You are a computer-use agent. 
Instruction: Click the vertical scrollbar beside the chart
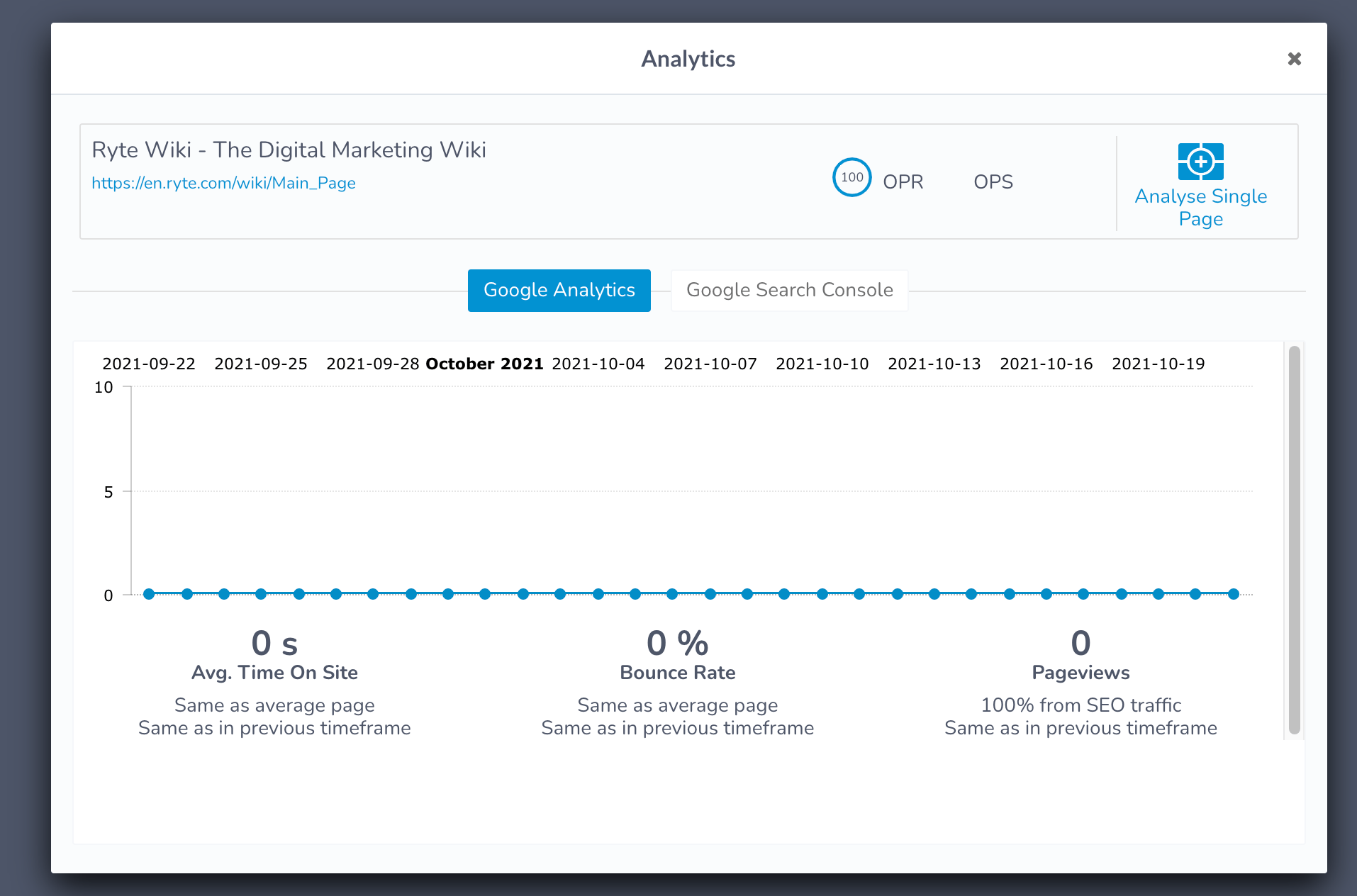tap(1294, 540)
